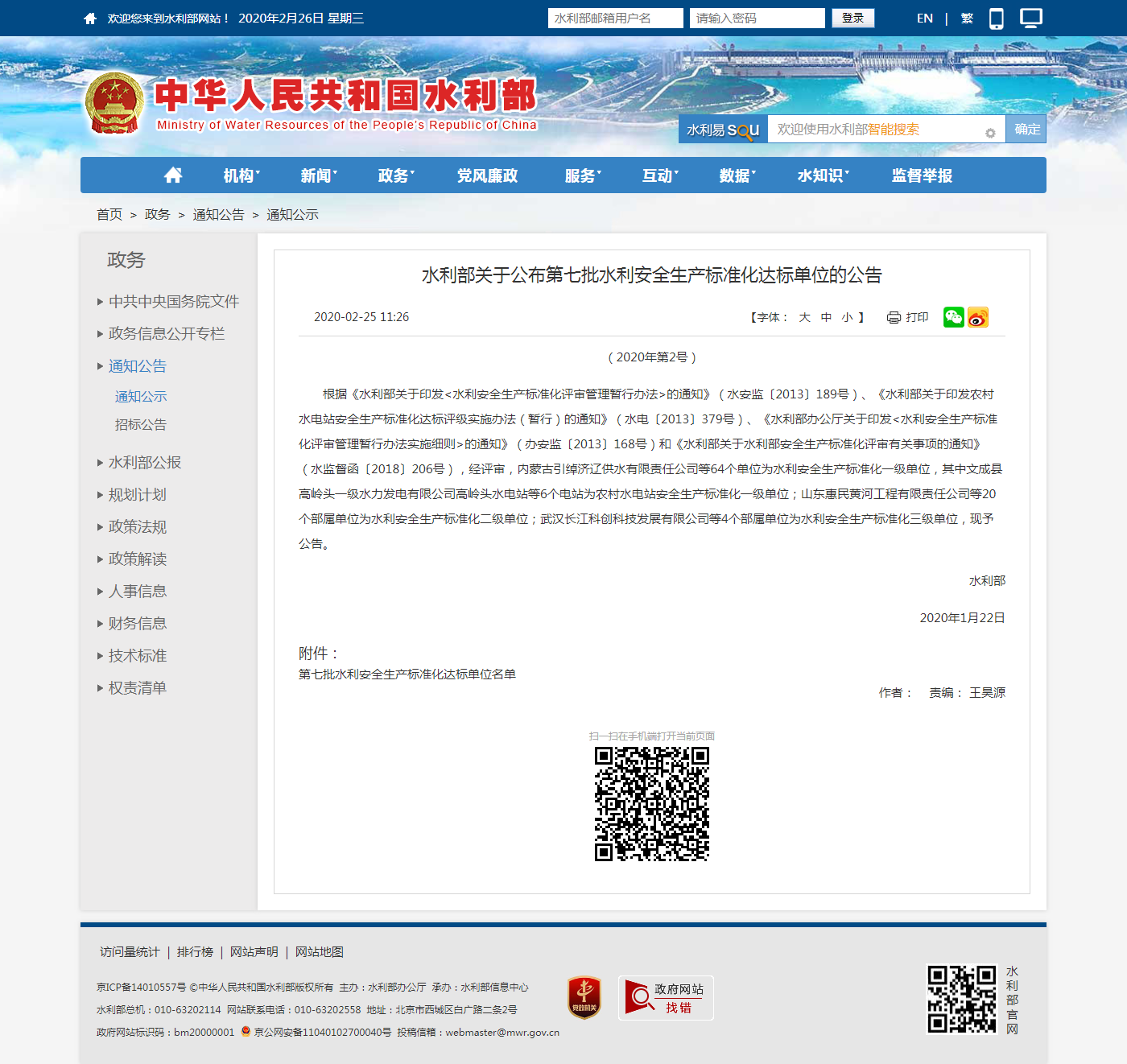Screen dimensions: 1127x1064
Task: Click the home icon in the top bar
Action: click(90, 19)
